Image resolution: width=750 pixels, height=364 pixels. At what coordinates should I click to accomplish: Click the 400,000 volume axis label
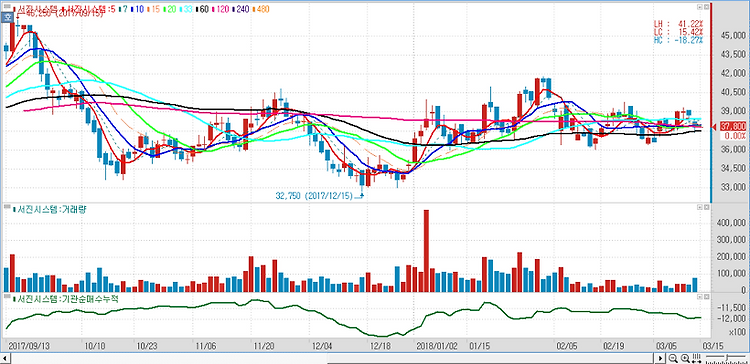[x=731, y=223]
